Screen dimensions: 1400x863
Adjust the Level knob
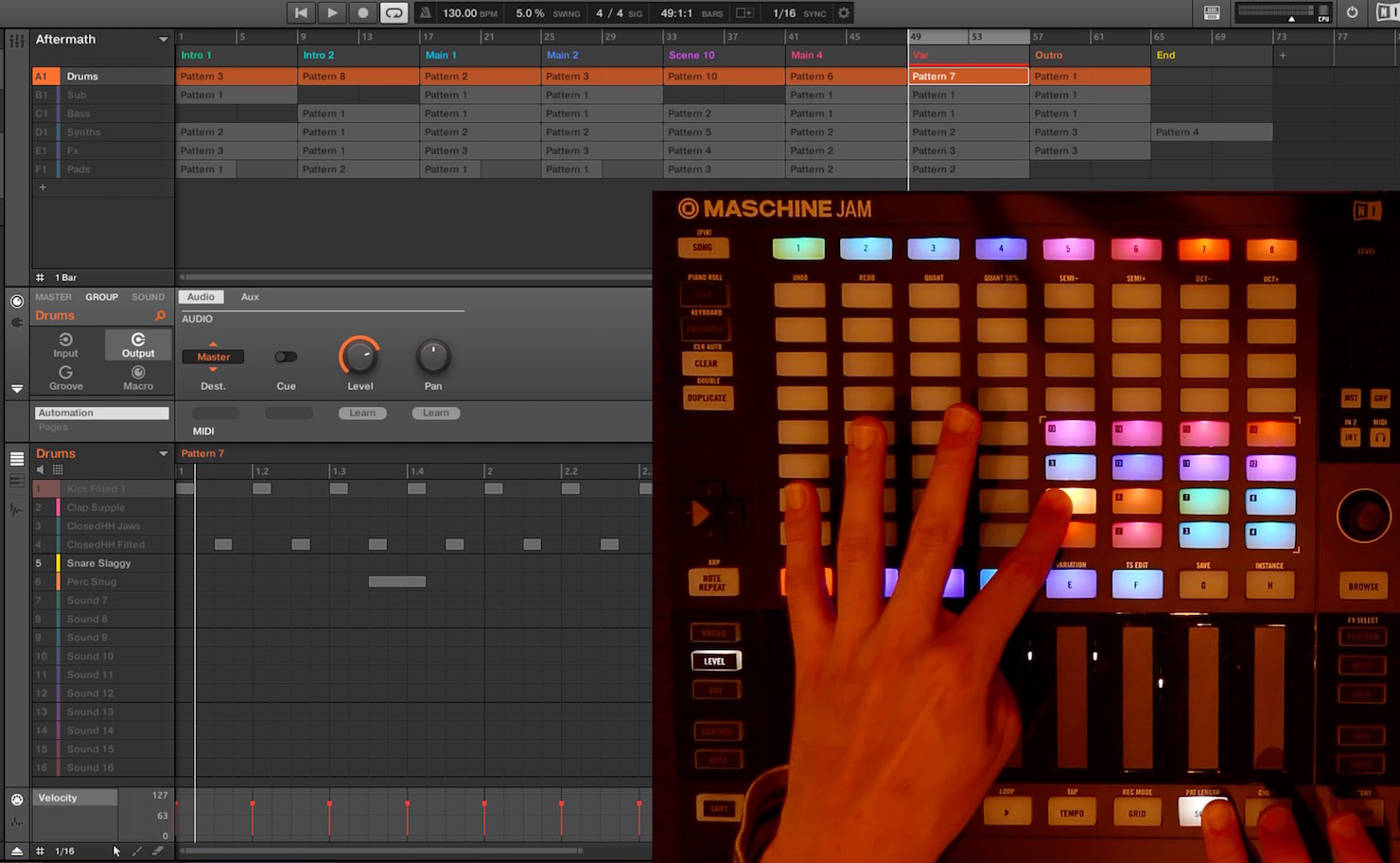pyautogui.click(x=359, y=356)
